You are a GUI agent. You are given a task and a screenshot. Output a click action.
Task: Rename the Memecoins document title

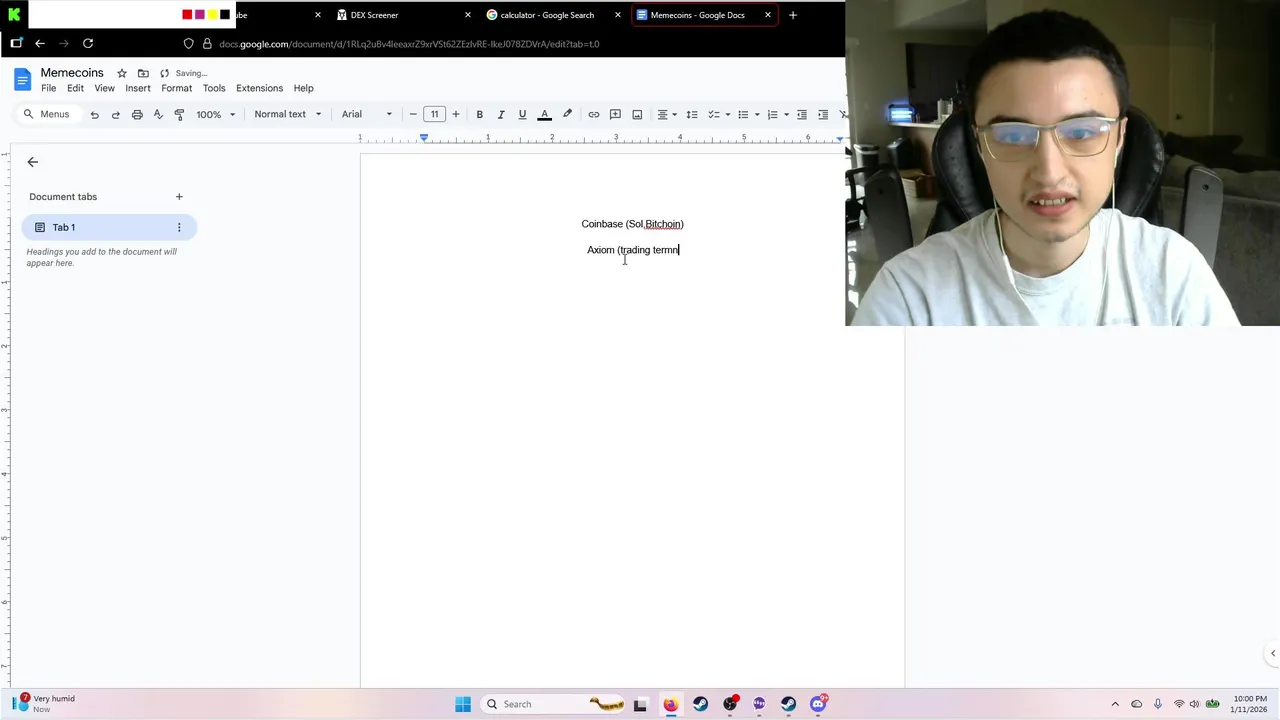point(72,73)
